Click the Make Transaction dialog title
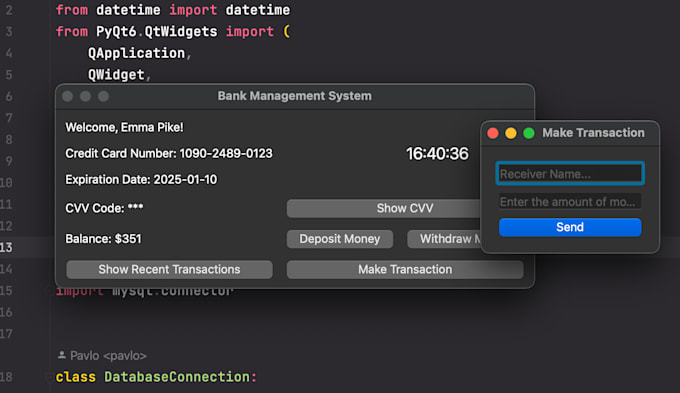Image resolution: width=680 pixels, height=393 pixels. click(x=593, y=133)
